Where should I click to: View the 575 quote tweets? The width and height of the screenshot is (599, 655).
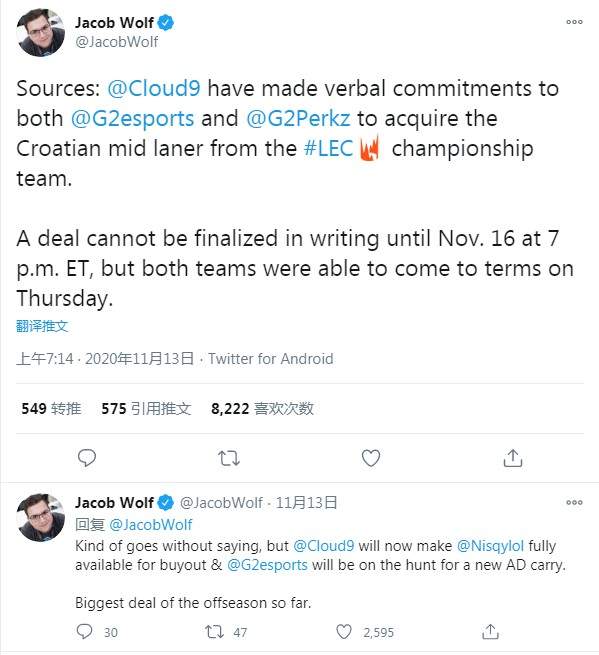click(x=146, y=409)
